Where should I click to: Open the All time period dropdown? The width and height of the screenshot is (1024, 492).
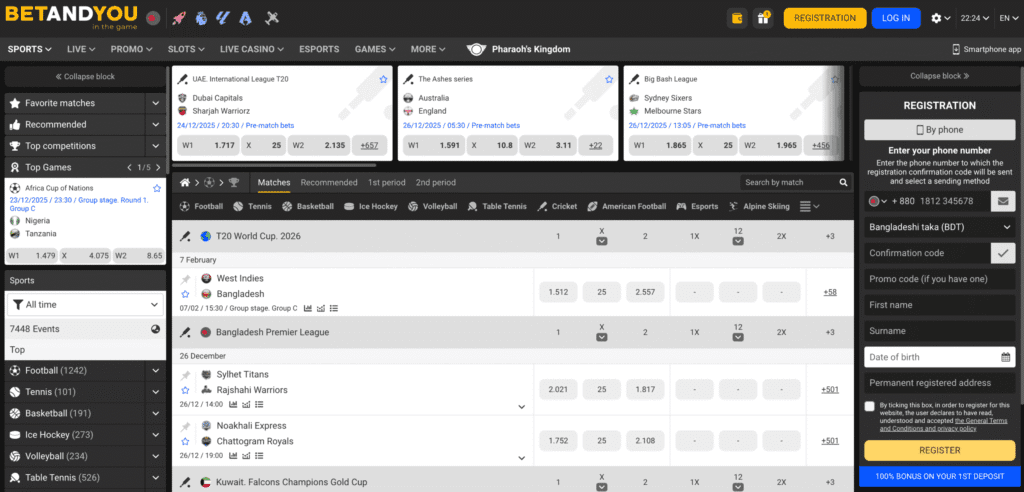pyautogui.click(x=85, y=304)
